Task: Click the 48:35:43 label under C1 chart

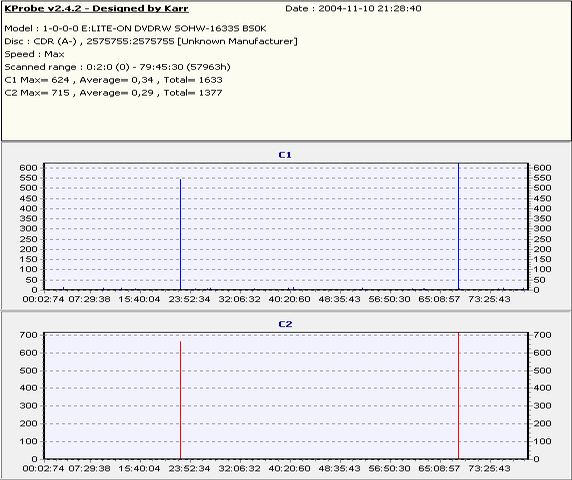Action: click(340, 299)
